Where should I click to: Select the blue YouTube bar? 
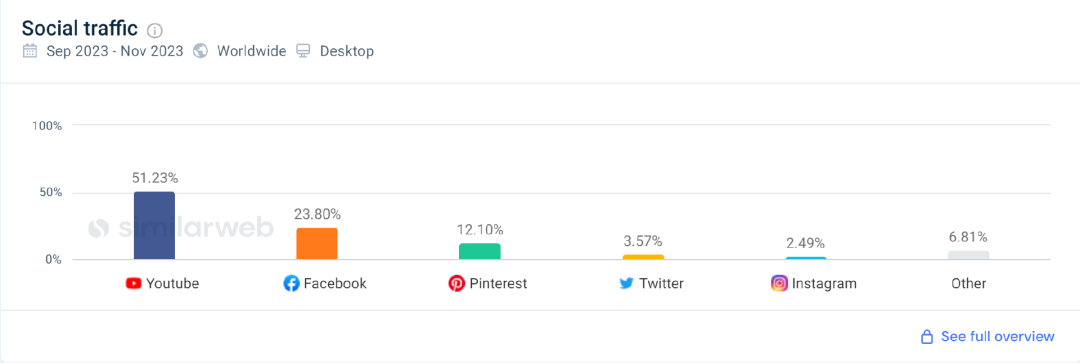[x=154, y=225]
